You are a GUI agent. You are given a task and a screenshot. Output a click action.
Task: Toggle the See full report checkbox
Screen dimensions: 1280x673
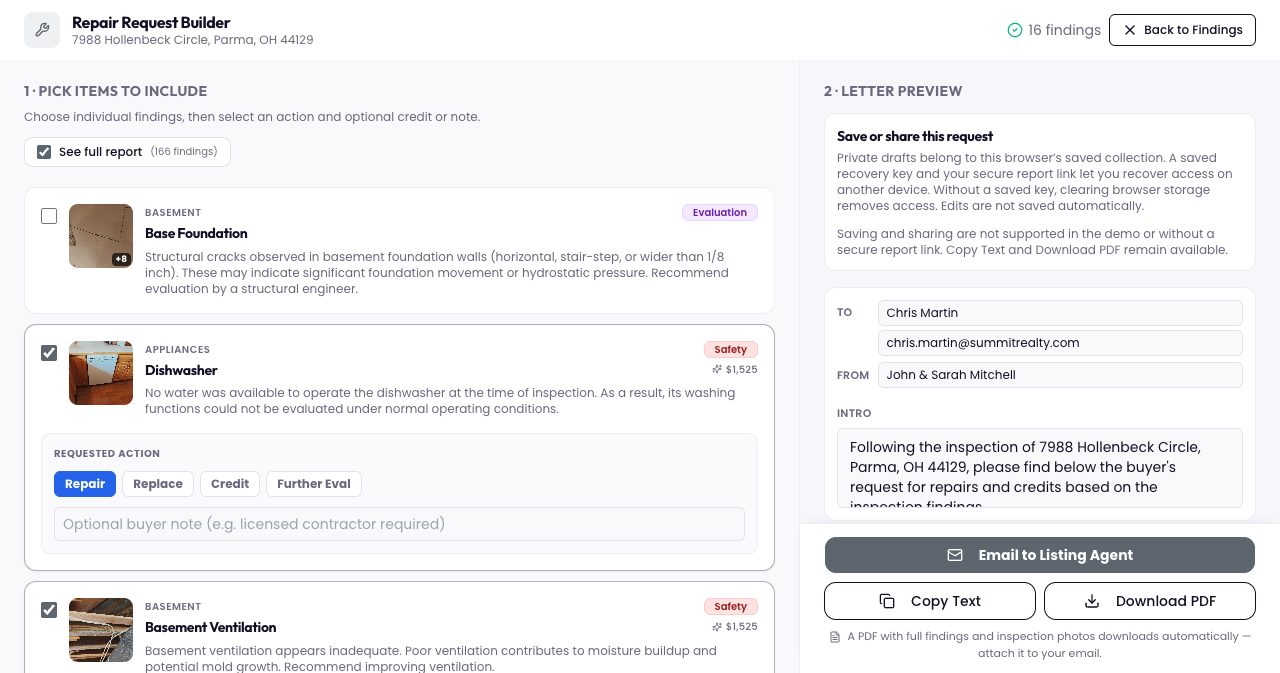pyautogui.click(x=44, y=152)
